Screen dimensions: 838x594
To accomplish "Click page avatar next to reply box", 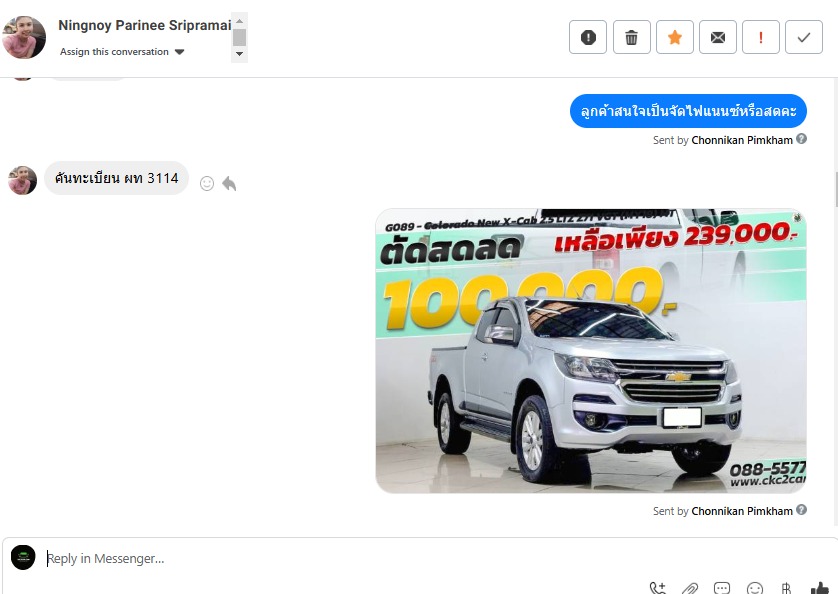I will coord(23,558).
